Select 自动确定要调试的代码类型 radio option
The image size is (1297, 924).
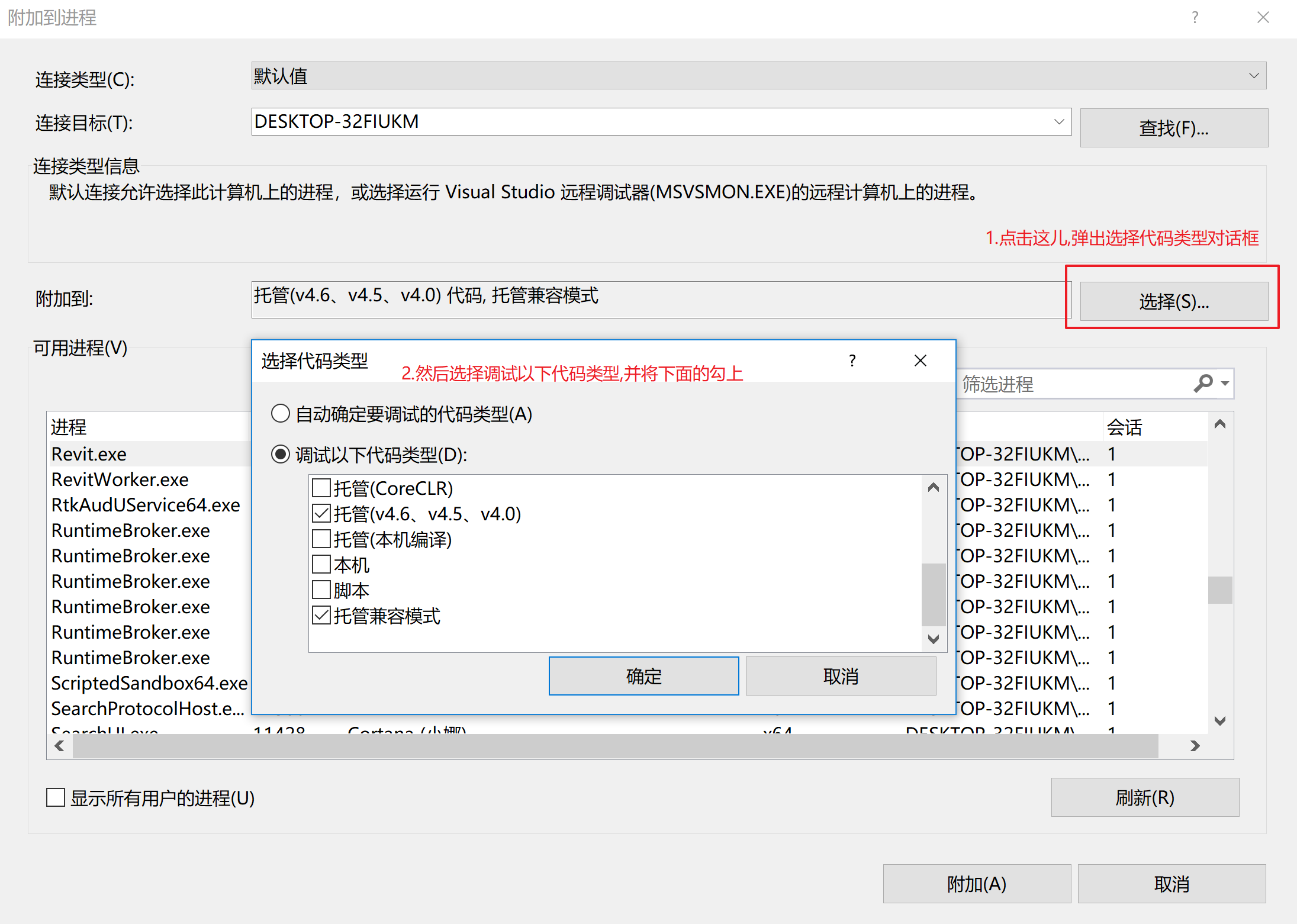280,414
